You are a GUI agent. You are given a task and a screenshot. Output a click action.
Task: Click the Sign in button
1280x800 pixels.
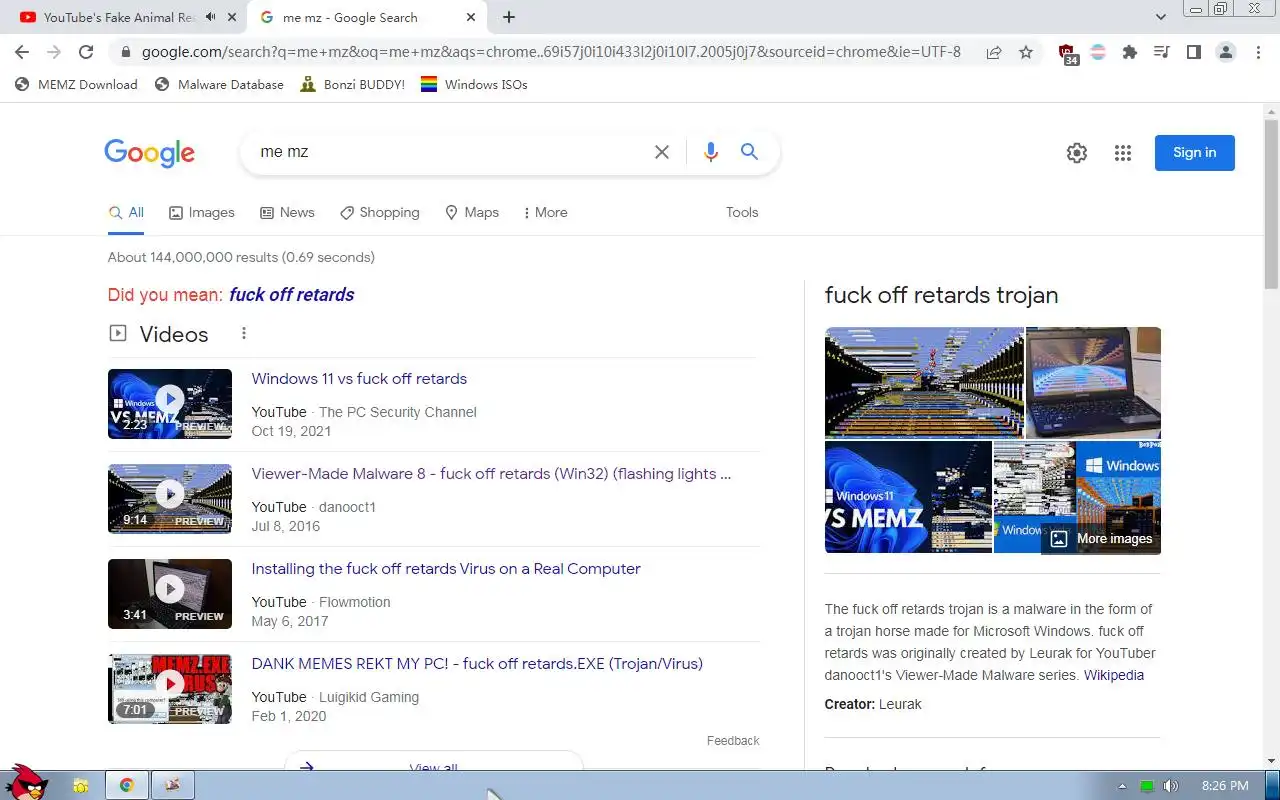click(x=1195, y=153)
